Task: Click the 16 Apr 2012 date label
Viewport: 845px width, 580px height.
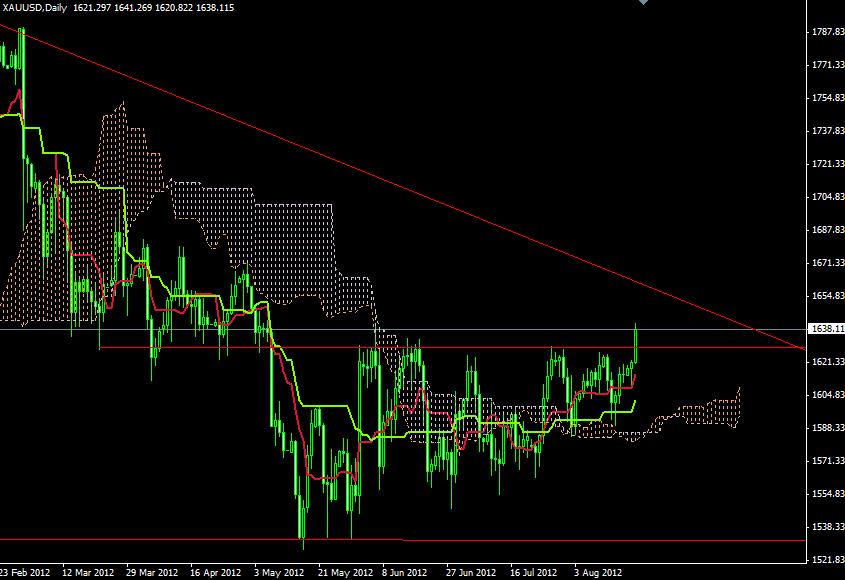Action: point(216,572)
